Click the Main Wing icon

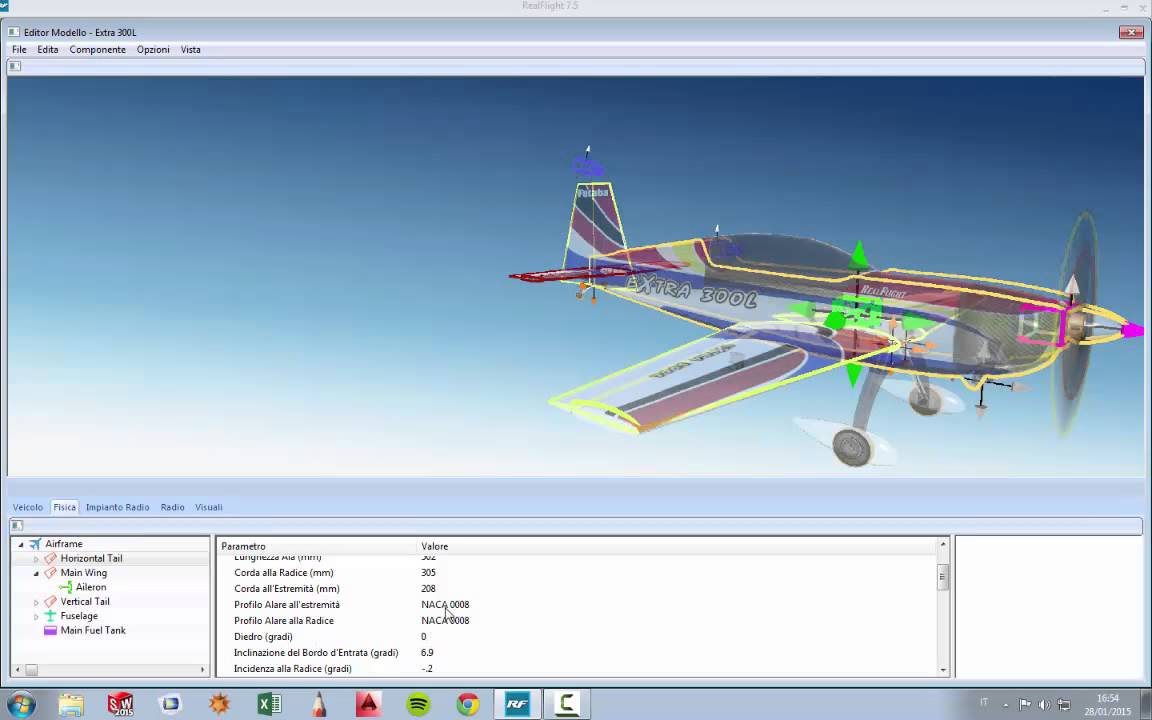coord(50,573)
